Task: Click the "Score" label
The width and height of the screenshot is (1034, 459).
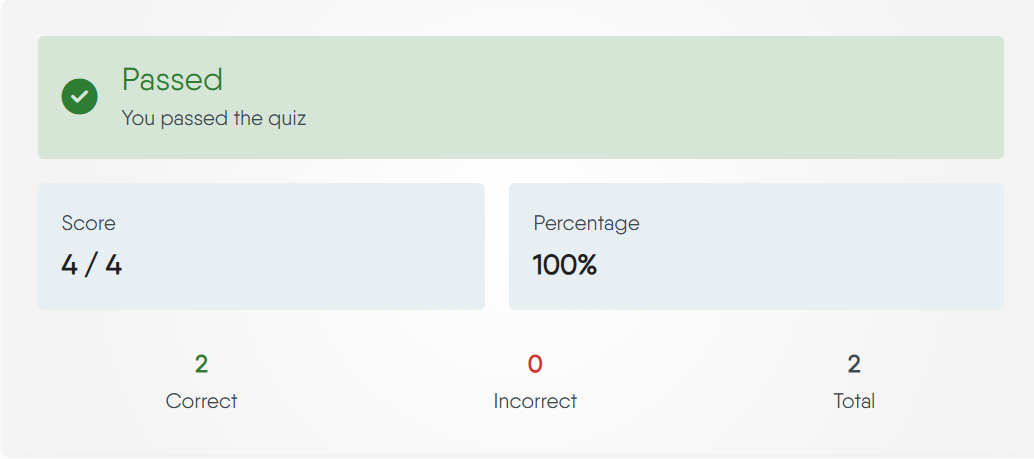Action: point(88,223)
